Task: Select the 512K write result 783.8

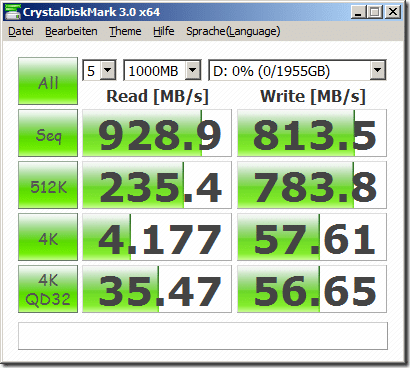Action: (x=312, y=185)
